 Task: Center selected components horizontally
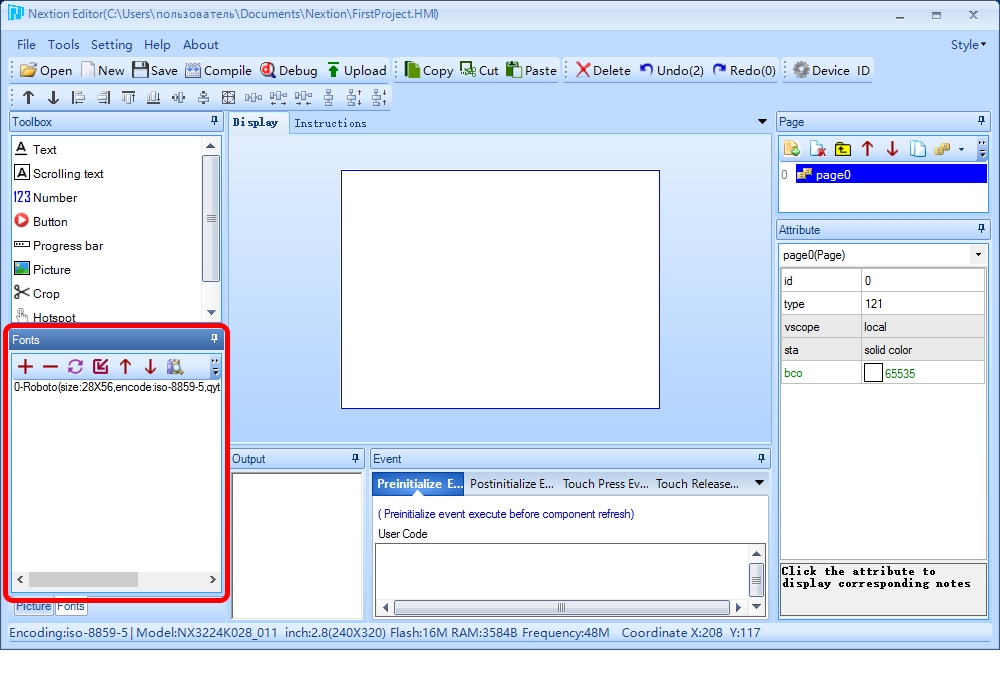tap(179, 98)
